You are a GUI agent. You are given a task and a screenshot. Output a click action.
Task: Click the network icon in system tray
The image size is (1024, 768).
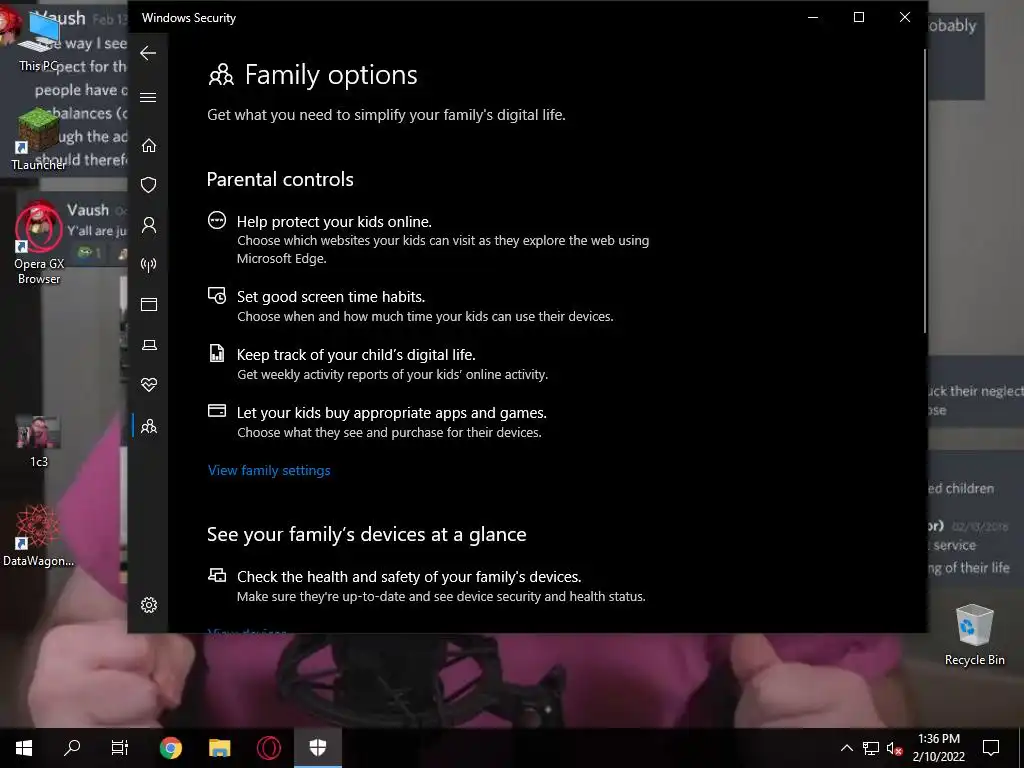point(871,748)
